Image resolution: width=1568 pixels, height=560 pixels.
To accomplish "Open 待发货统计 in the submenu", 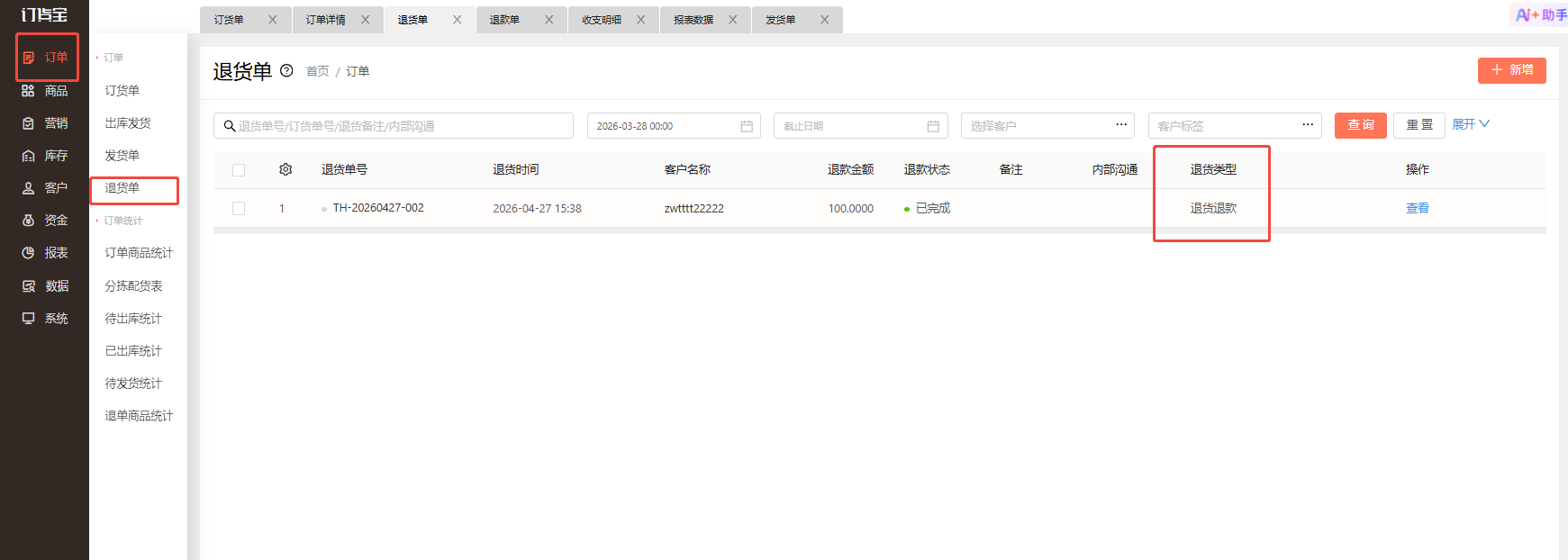I will [133, 384].
